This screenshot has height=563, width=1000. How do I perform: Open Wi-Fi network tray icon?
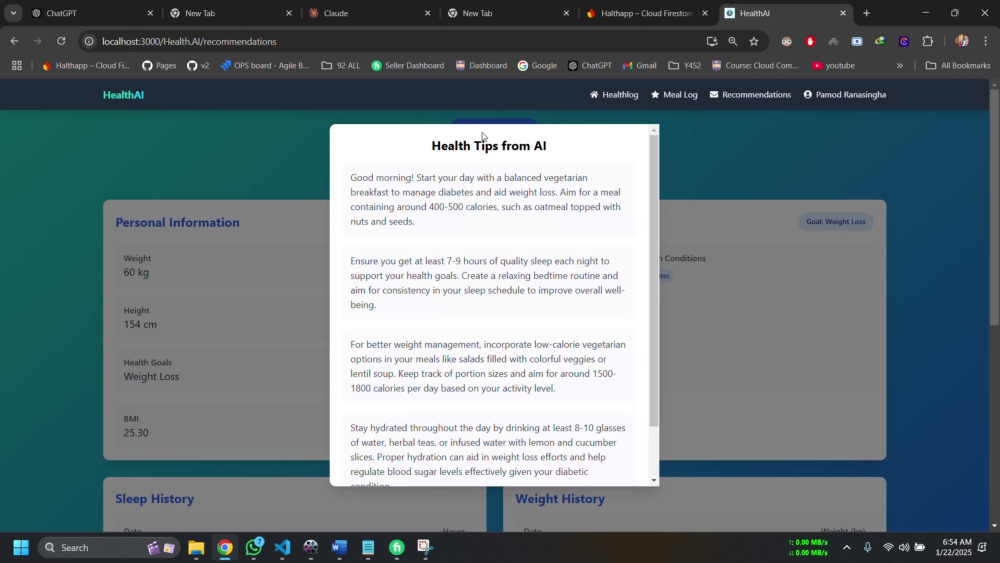[x=888, y=547]
